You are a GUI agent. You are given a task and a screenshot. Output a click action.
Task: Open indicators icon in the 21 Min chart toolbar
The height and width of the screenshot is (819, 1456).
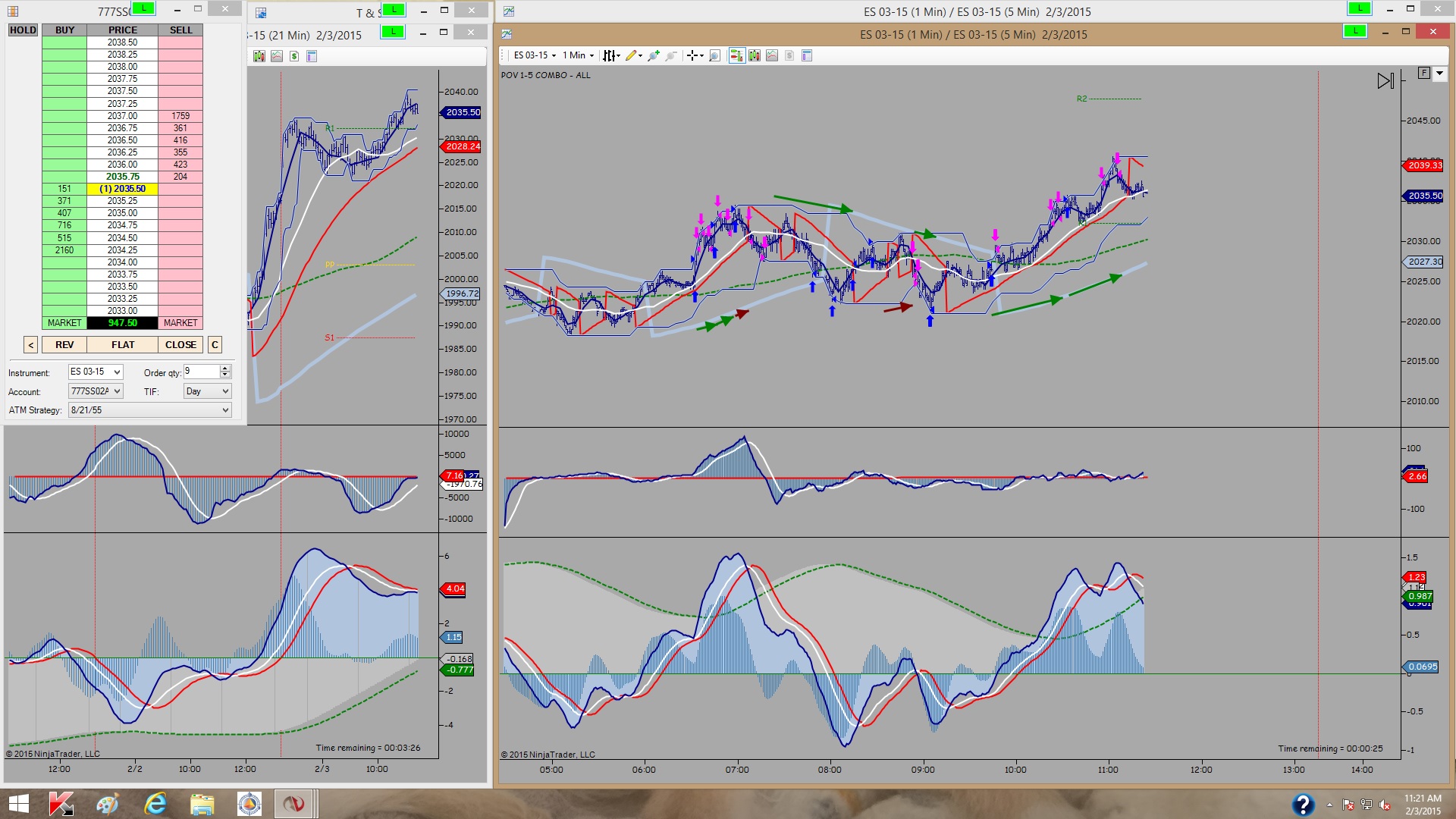276,56
